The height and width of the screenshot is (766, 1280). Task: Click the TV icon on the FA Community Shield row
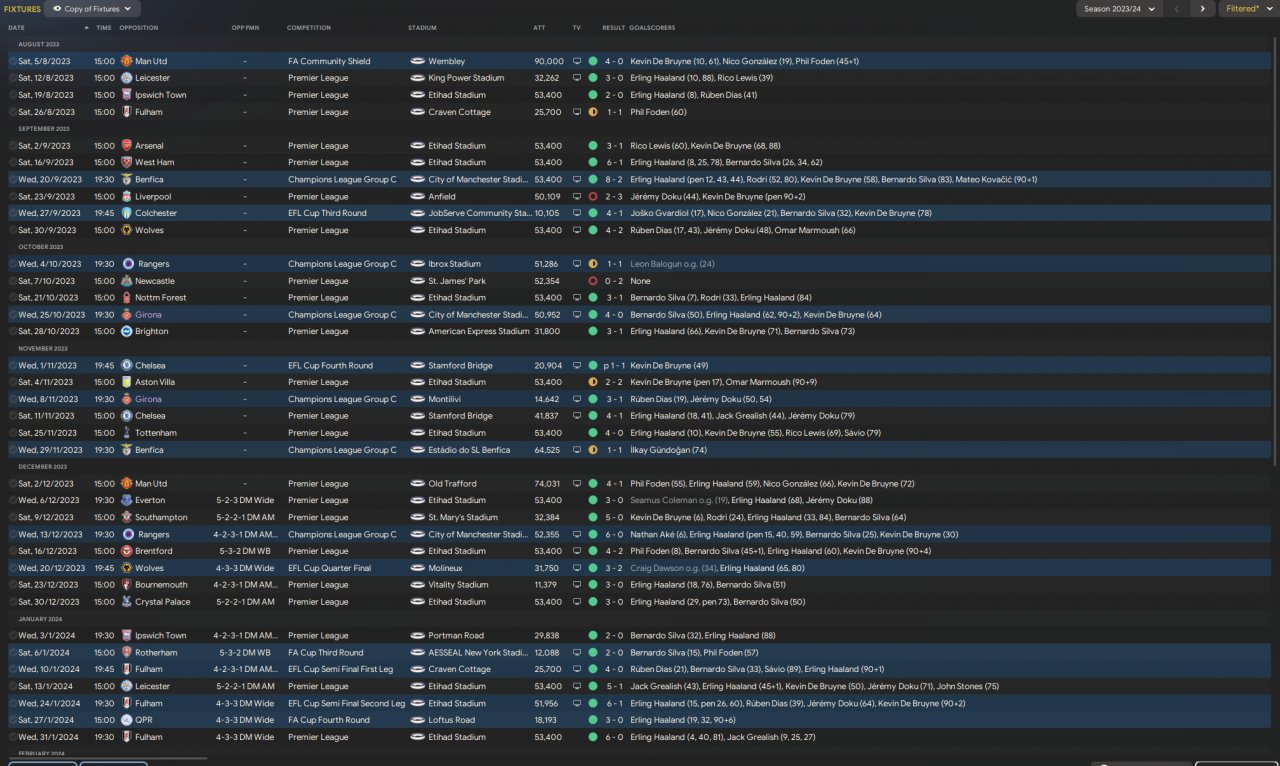point(576,61)
